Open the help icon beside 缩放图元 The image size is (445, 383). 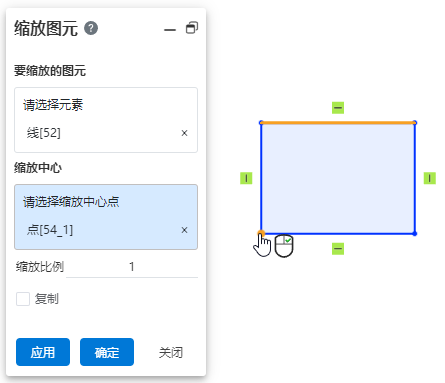[x=91, y=28]
